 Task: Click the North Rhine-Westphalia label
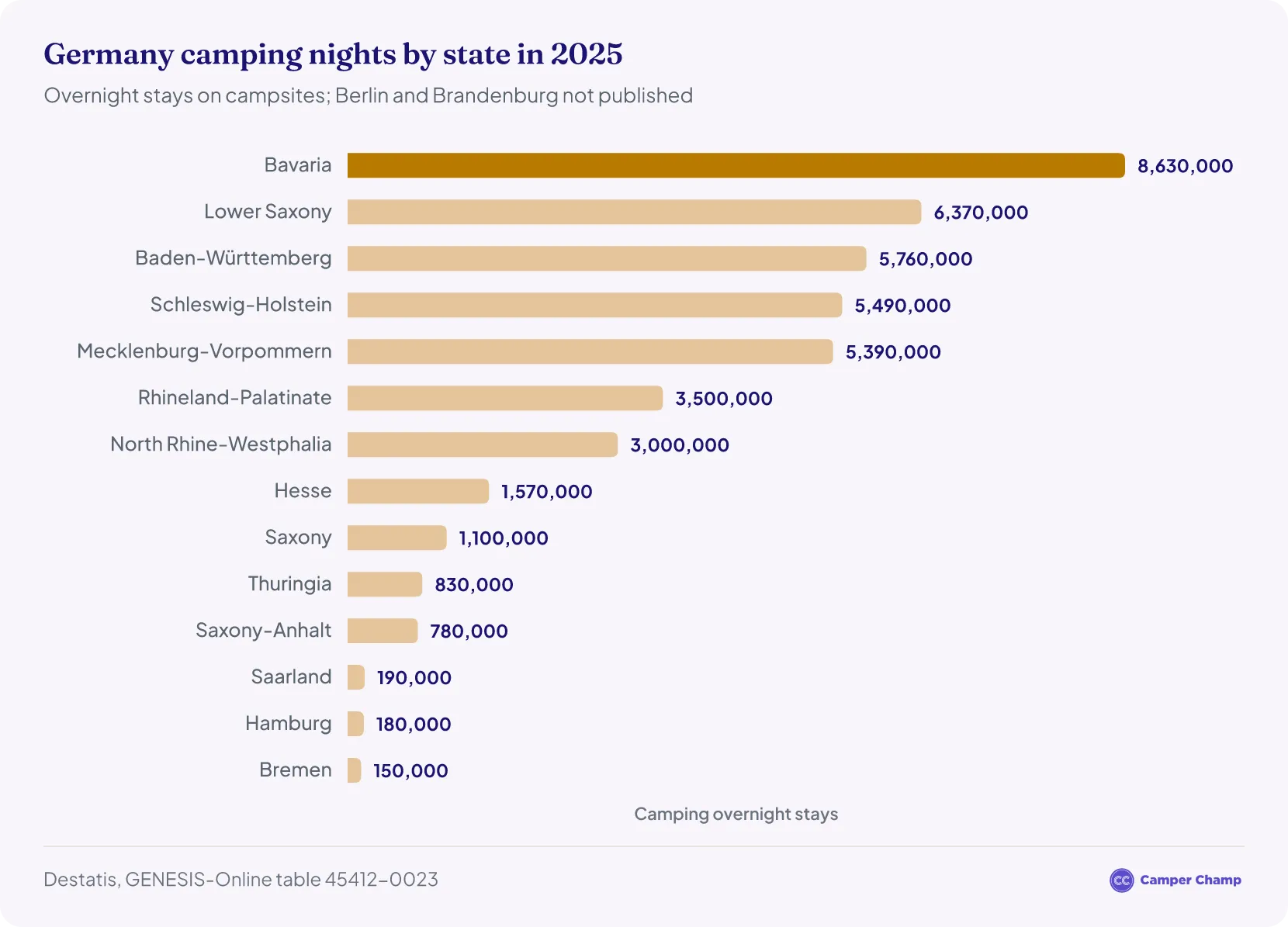point(221,444)
